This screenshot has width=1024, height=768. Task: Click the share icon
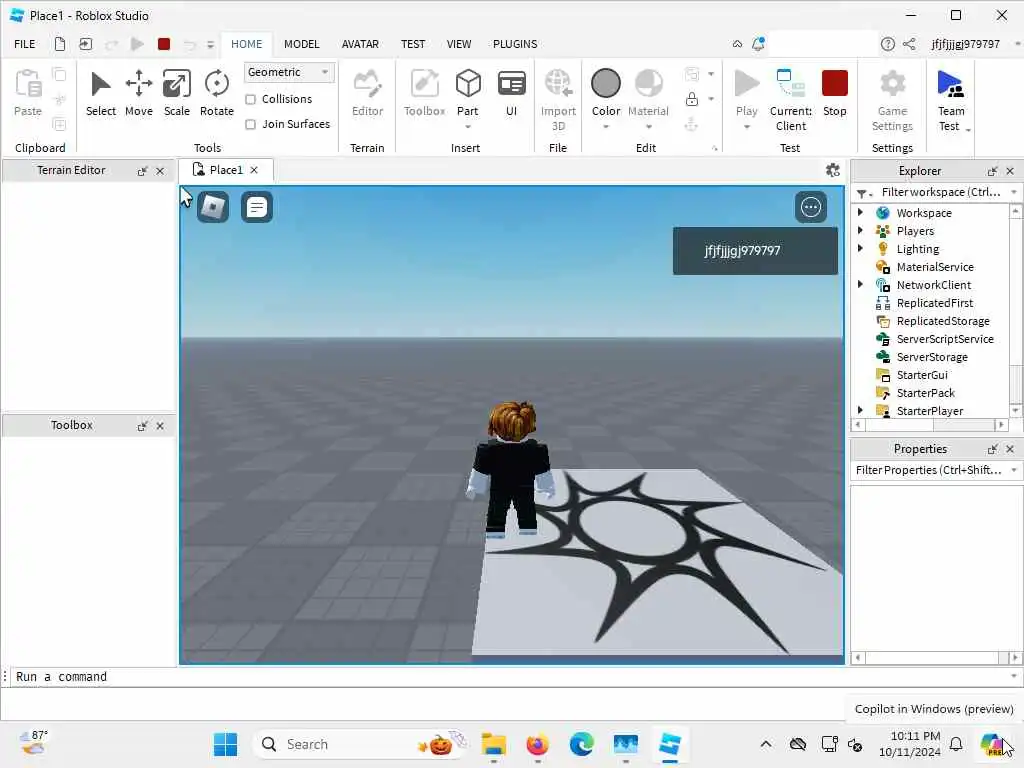click(x=908, y=44)
